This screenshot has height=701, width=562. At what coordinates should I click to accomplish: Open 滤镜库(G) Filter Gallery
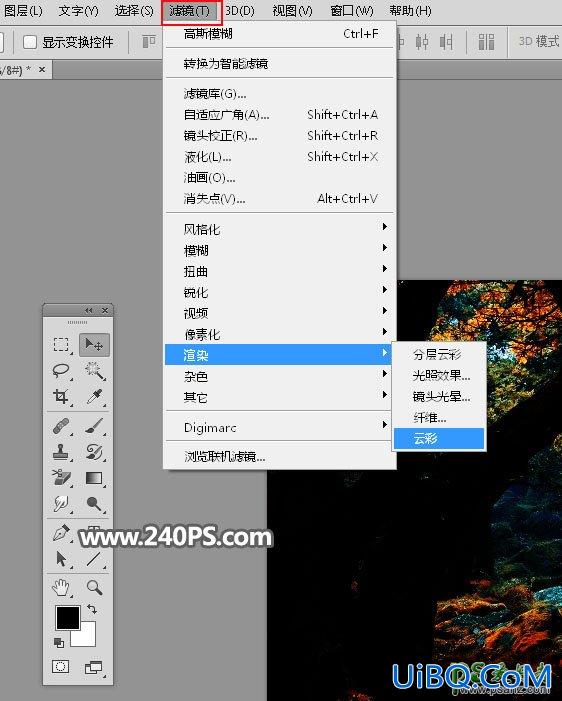pyautogui.click(x=280, y=93)
